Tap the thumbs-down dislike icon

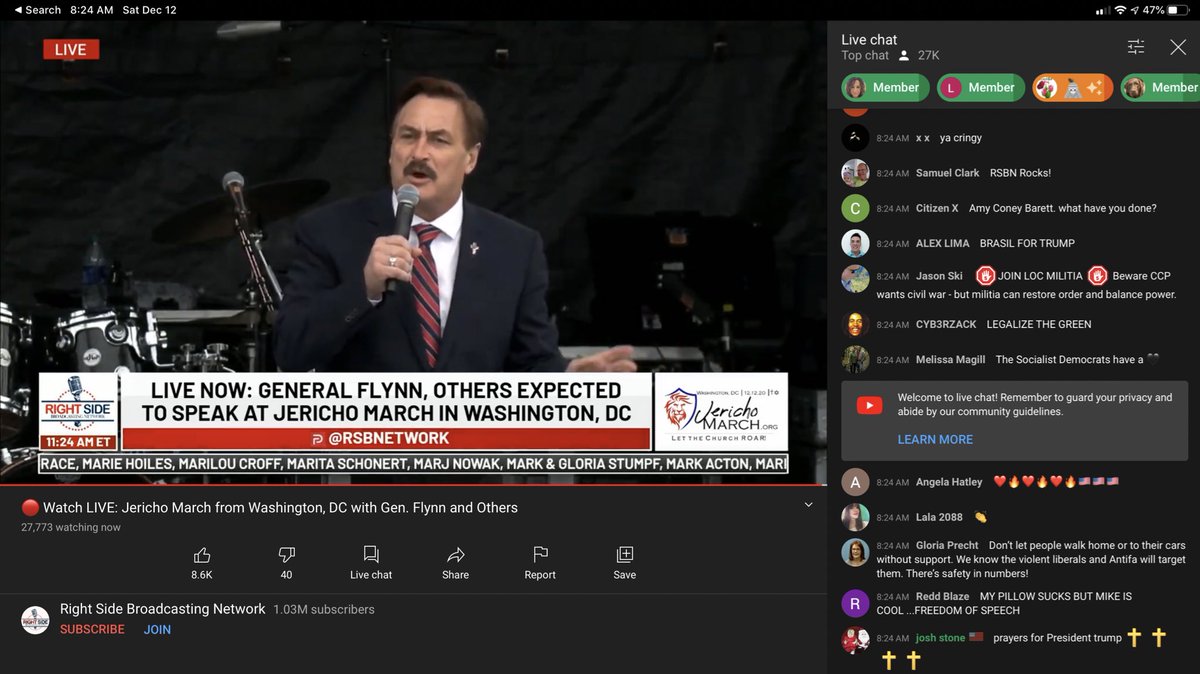(x=286, y=554)
